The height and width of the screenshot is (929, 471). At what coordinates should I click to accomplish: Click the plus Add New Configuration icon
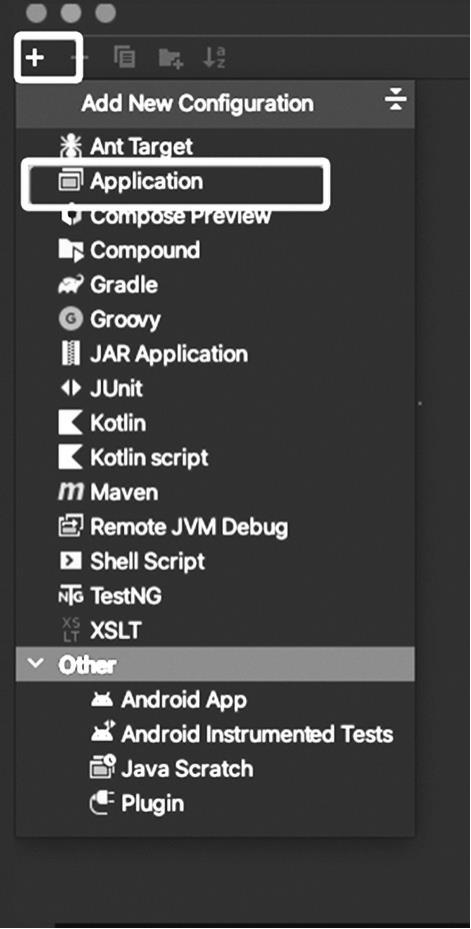click(x=36, y=58)
